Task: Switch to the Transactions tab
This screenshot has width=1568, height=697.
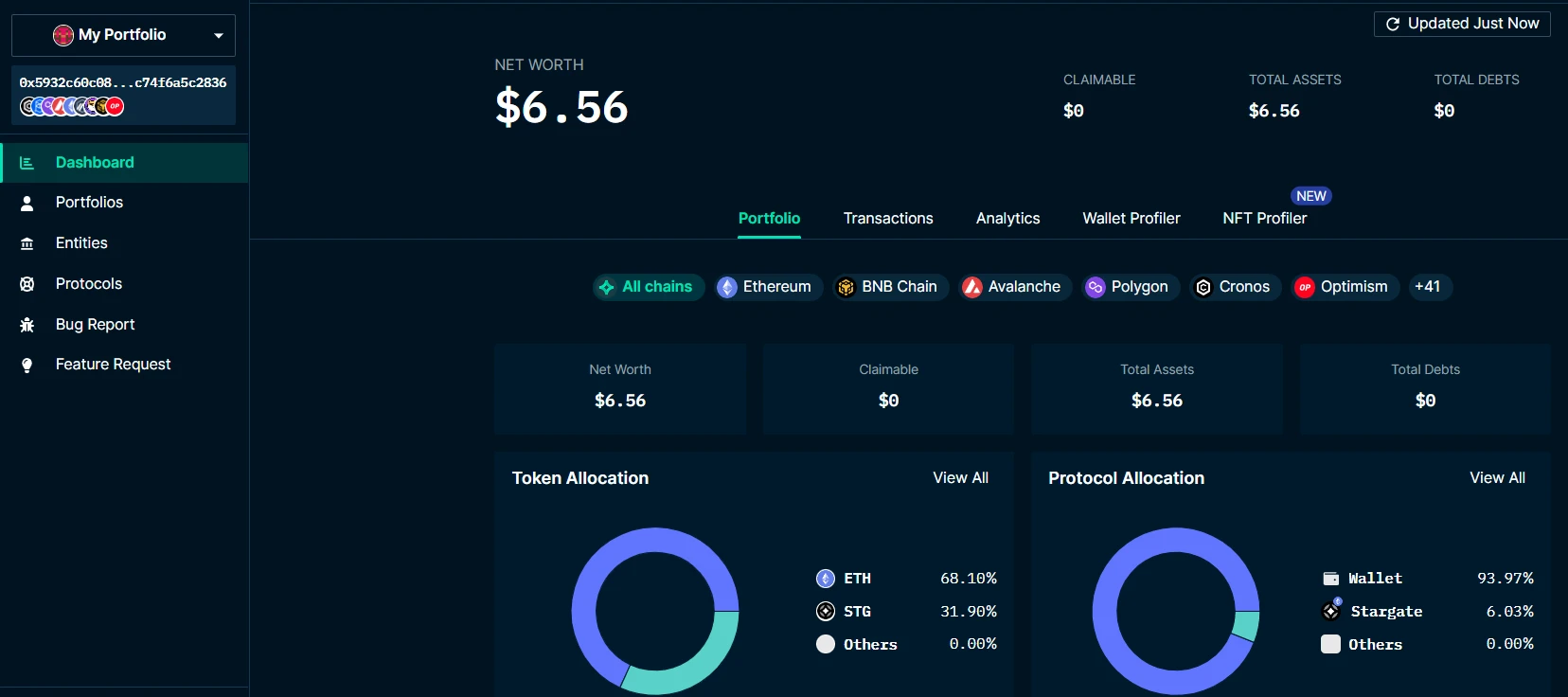Action: pos(887,219)
